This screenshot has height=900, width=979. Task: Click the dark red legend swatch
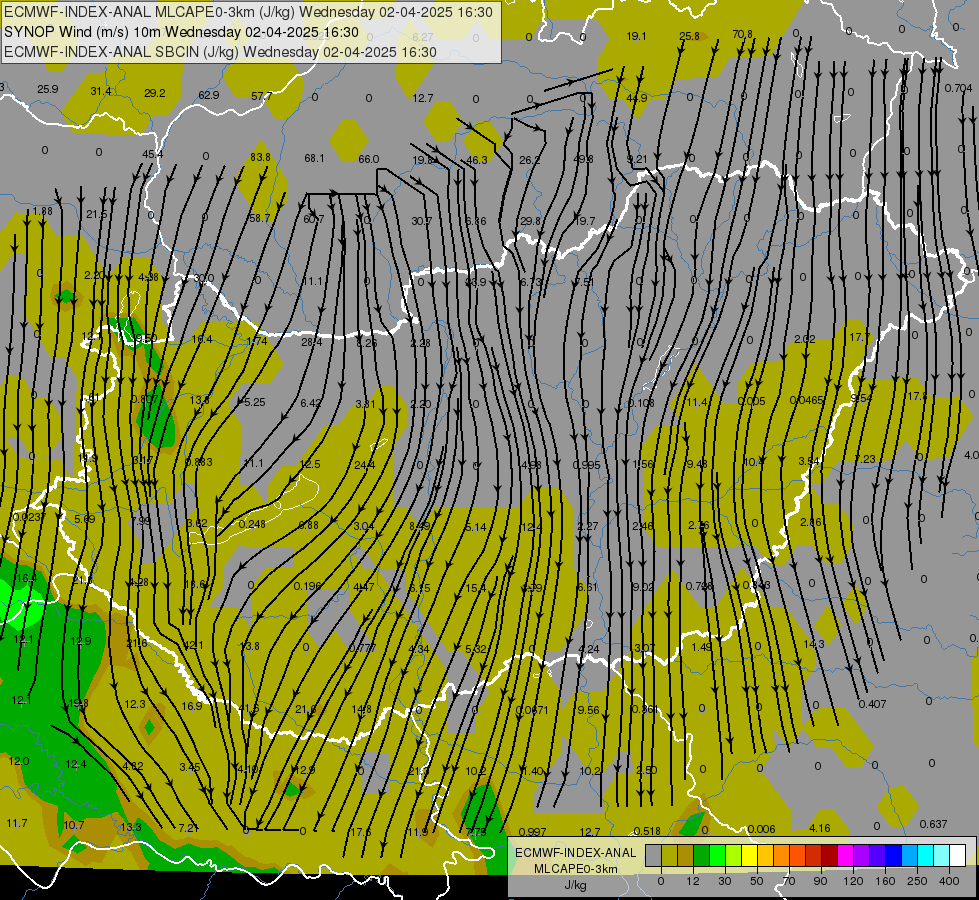[829, 856]
